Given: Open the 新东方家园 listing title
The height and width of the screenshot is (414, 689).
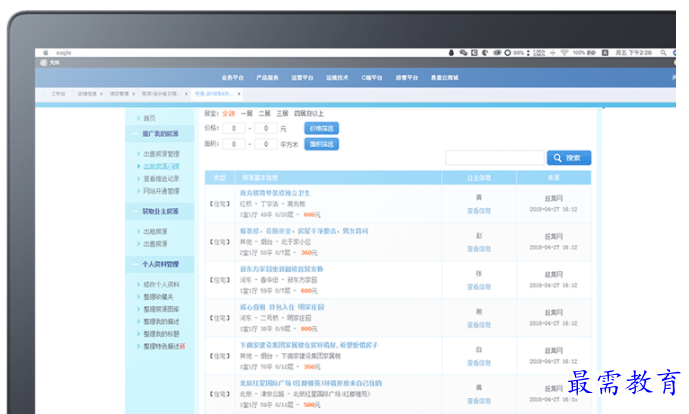Looking at the screenshot, I should (x=282, y=269).
